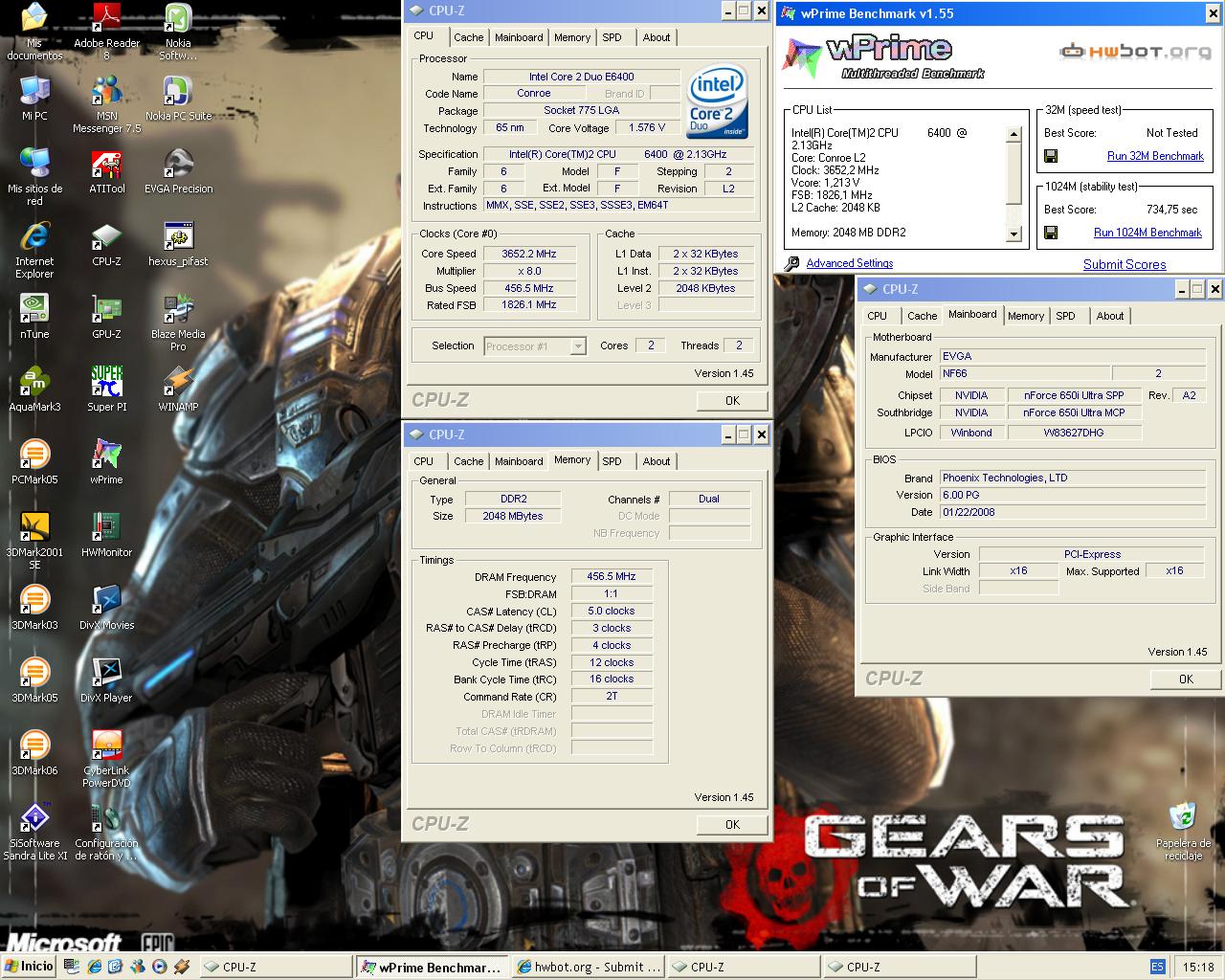Expand the Processor #1 selection dropdown

(578, 346)
